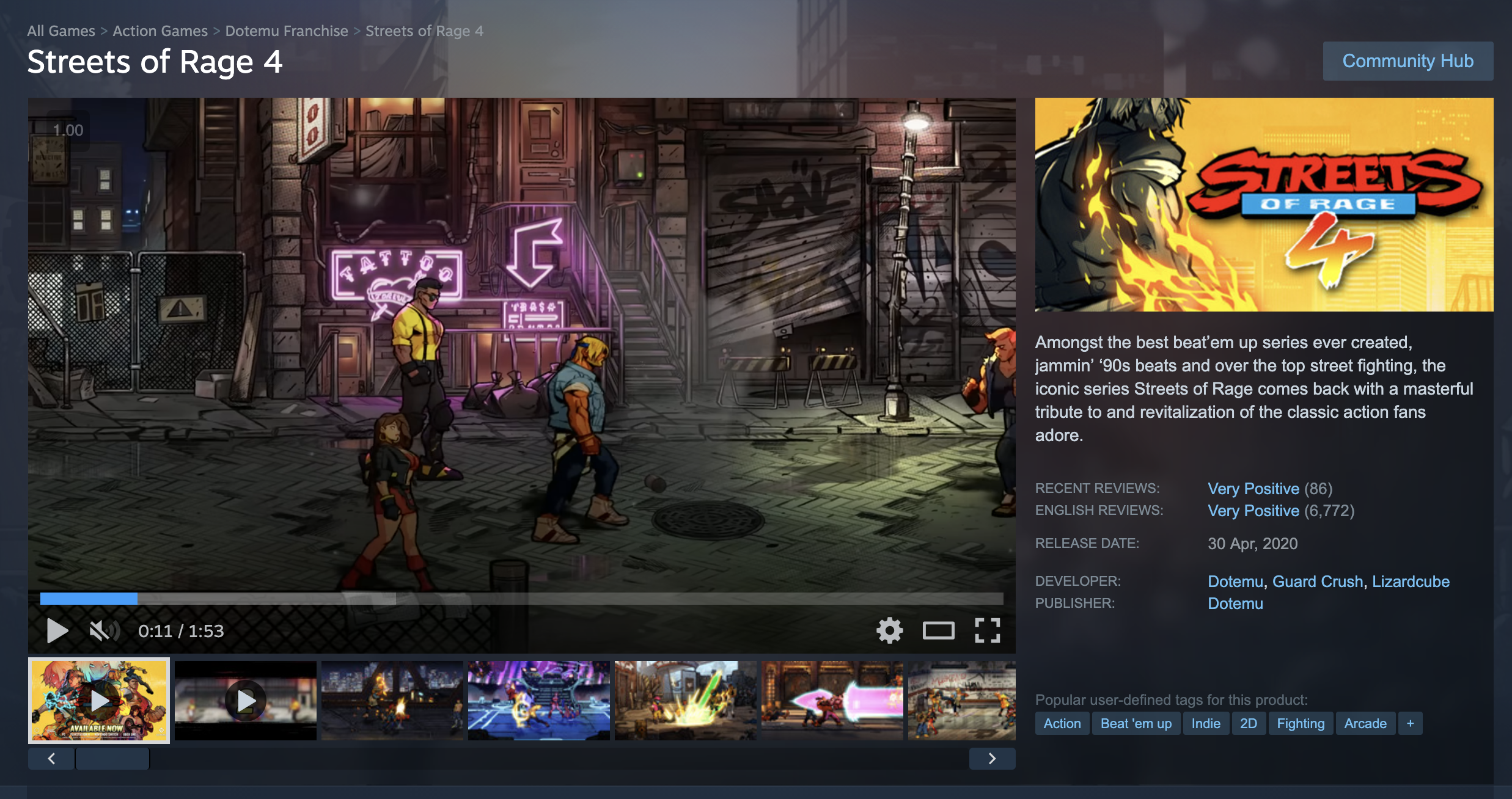The width and height of the screenshot is (1512, 799).
Task: Open Dotemu Franchise breadcrumb
Action: (286, 31)
